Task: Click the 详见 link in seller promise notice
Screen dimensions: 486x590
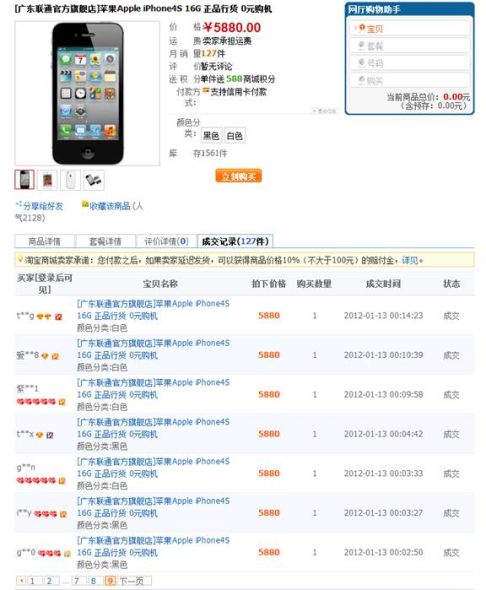Action: coord(410,260)
